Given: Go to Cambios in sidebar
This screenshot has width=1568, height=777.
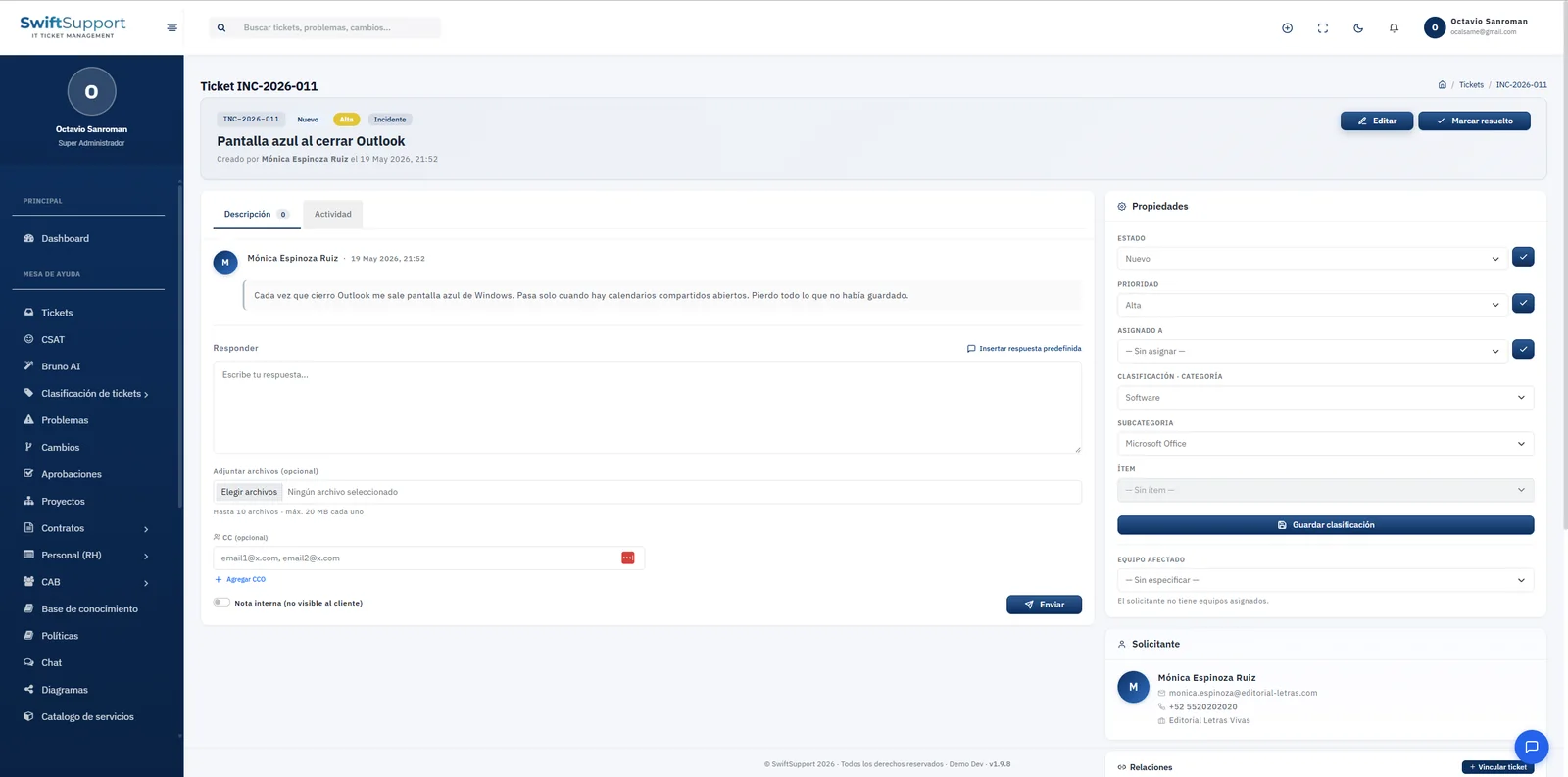Looking at the screenshot, I should [x=61, y=448].
